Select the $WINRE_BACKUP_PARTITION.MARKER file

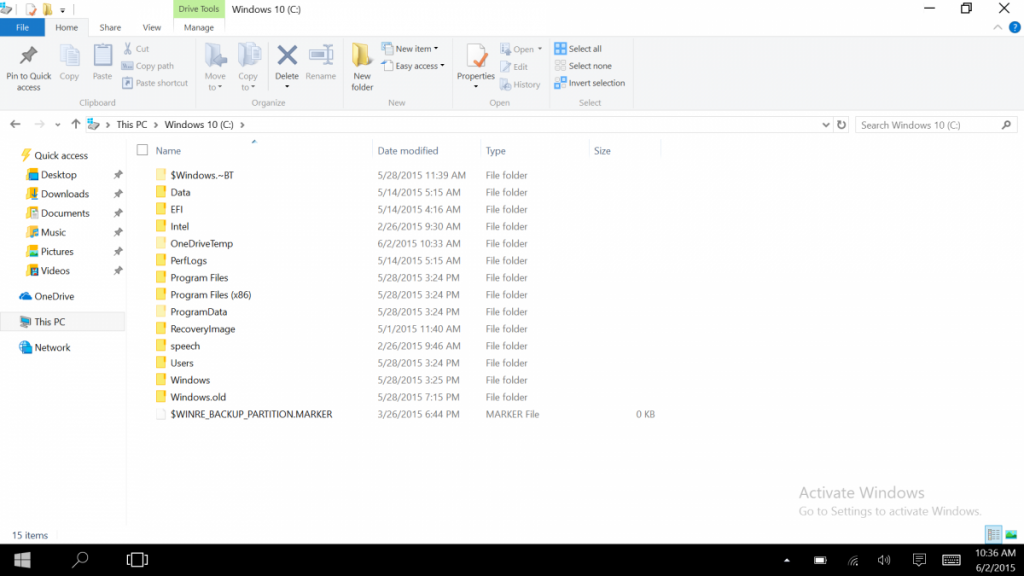click(251, 414)
